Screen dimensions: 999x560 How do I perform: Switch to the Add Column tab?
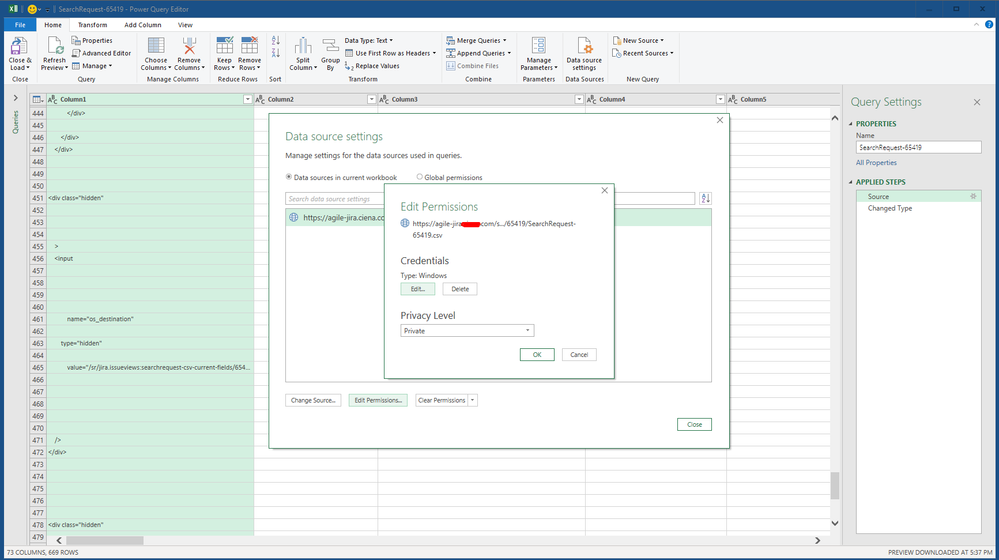click(143, 25)
